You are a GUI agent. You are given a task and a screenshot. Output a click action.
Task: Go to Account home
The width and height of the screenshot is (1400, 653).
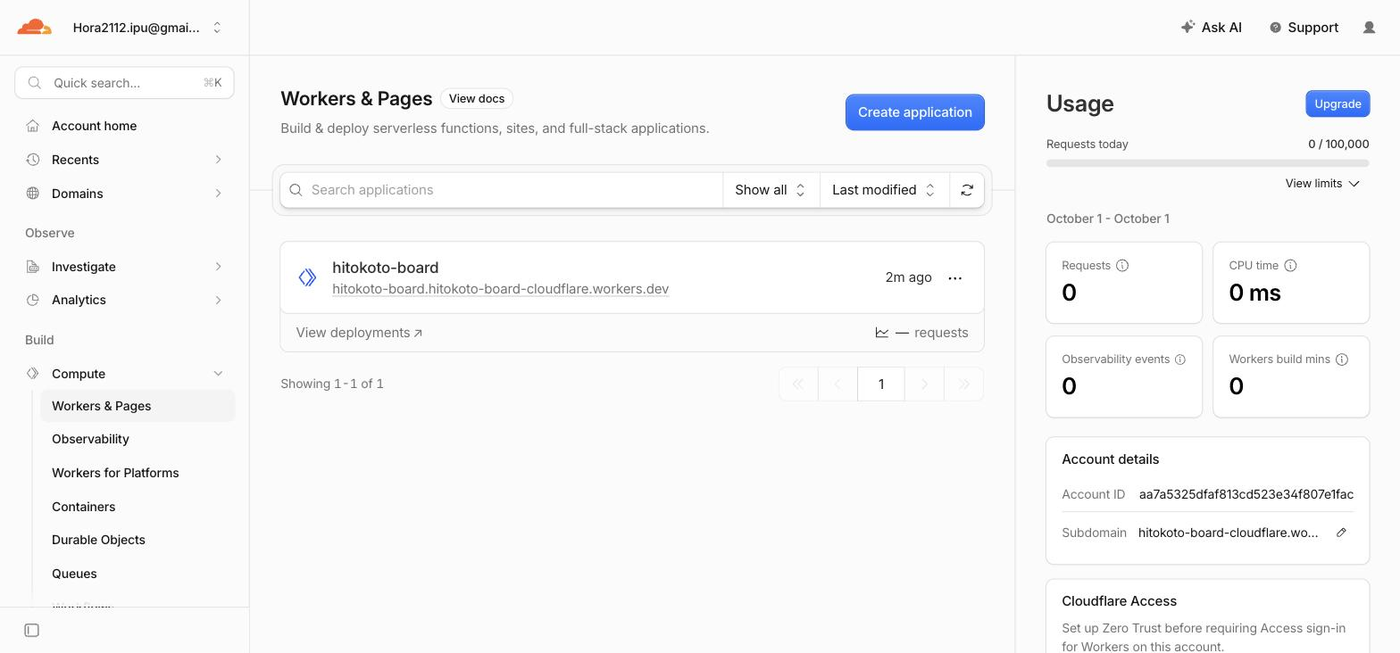[x=94, y=126]
